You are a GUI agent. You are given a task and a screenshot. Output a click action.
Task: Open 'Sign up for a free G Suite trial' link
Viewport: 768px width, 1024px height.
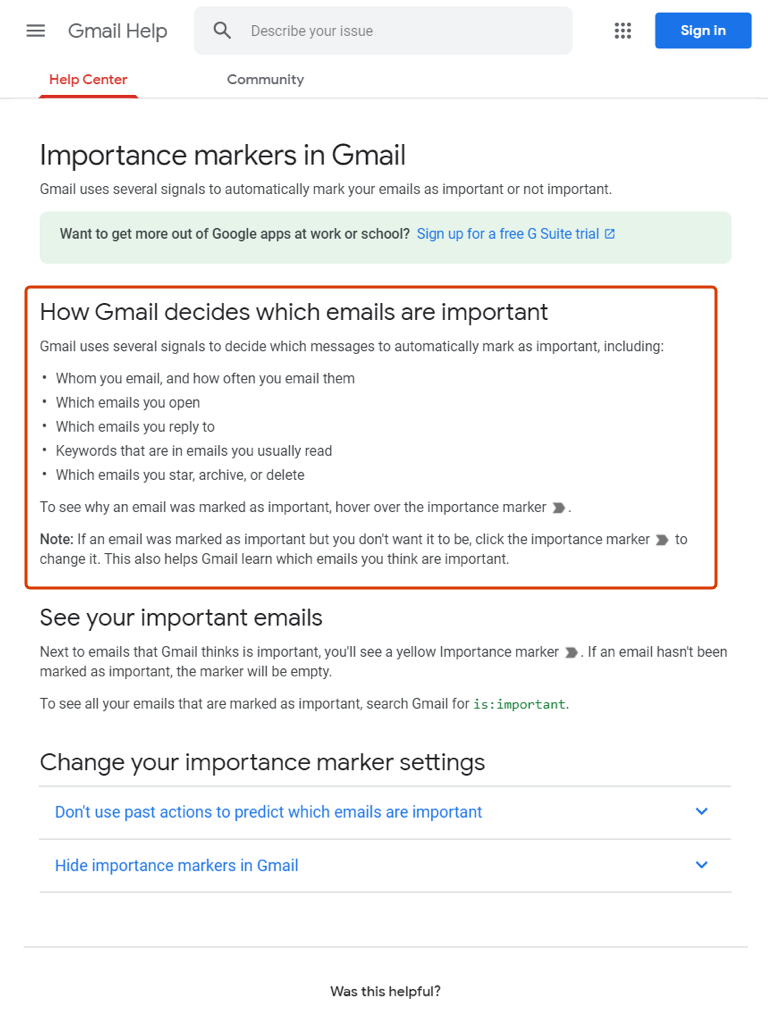pyautogui.click(x=508, y=233)
